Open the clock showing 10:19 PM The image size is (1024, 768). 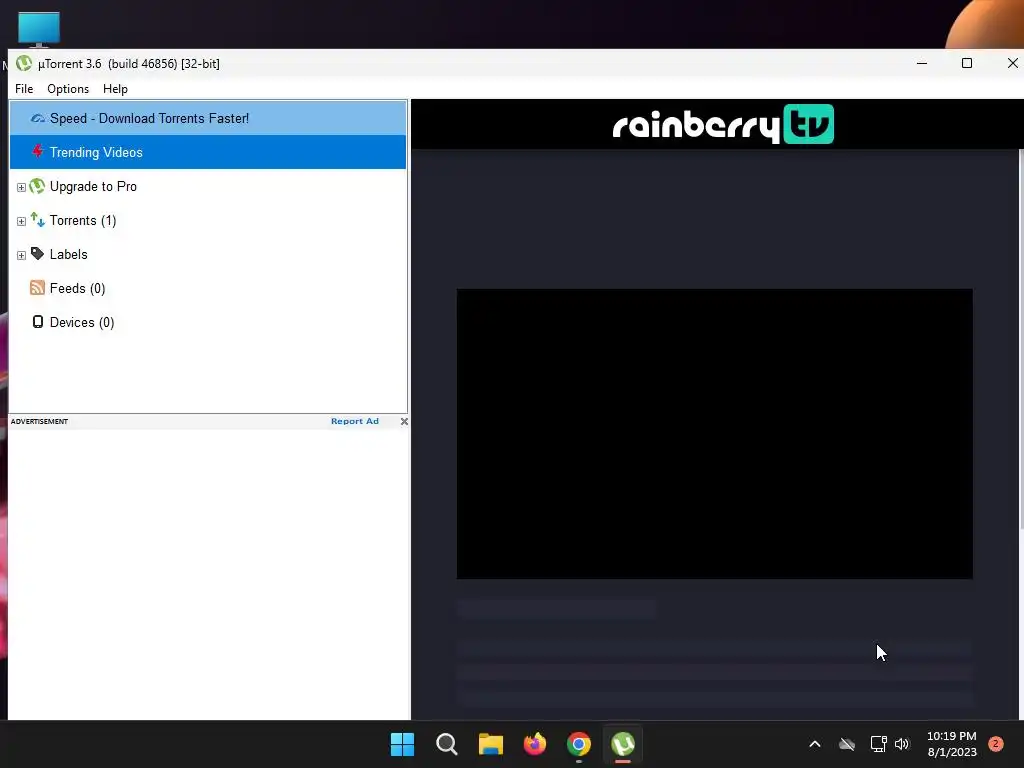tap(952, 744)
